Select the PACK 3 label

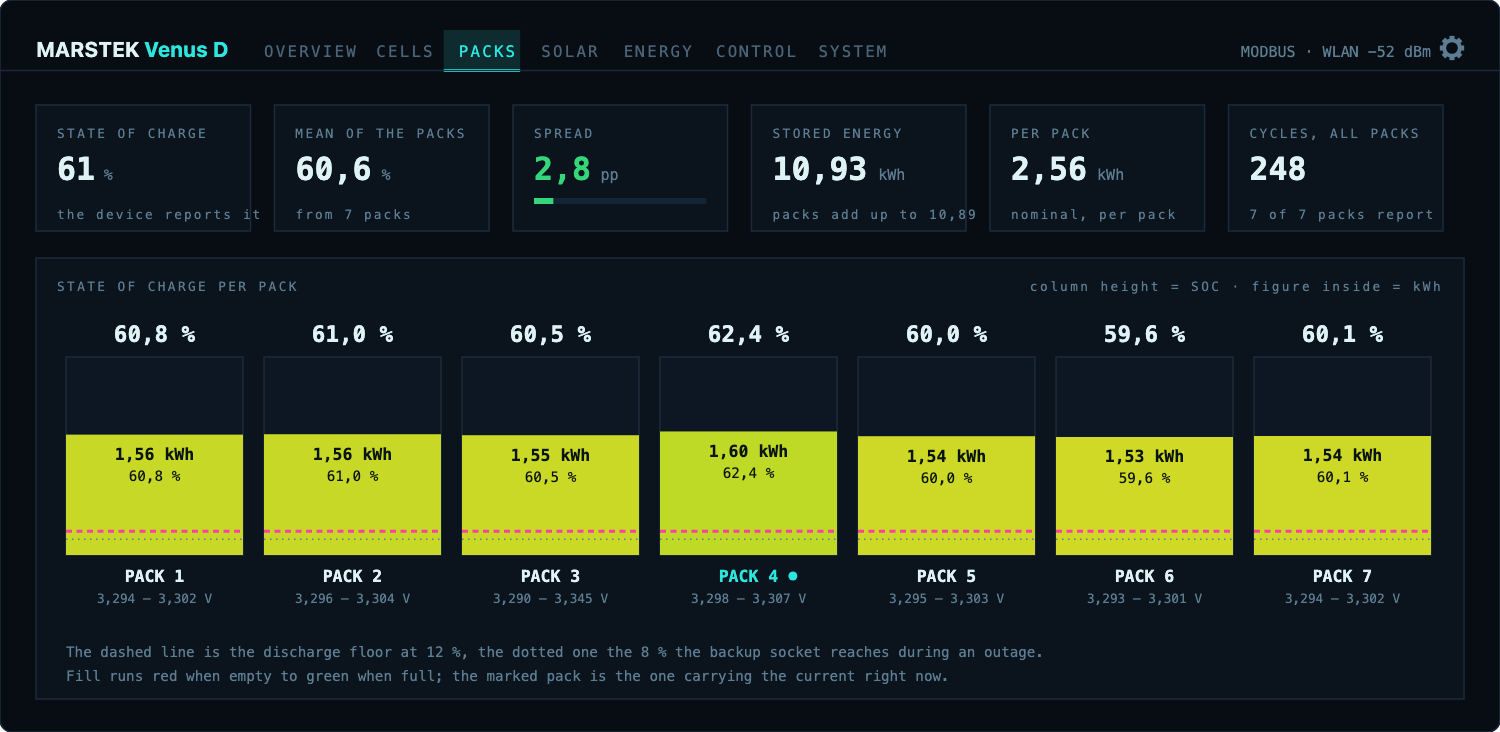[x=550, y=576]
